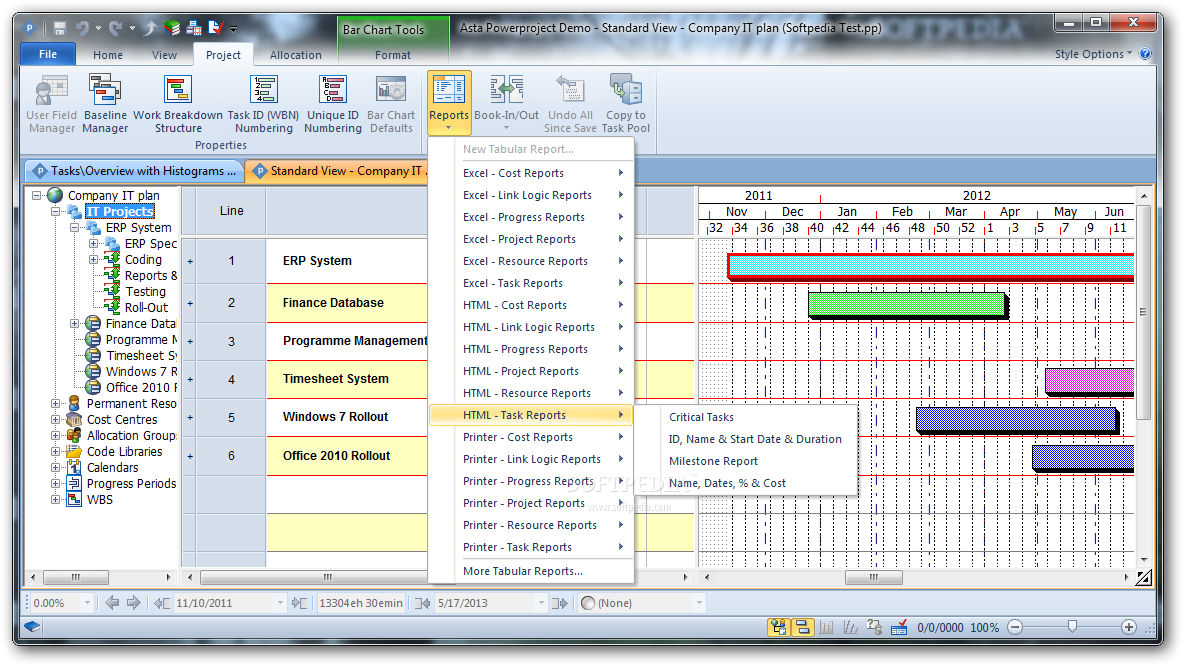Click the next arrow in date toolbar
This screenshot has width=1184, height=666.
click(134, 603)
